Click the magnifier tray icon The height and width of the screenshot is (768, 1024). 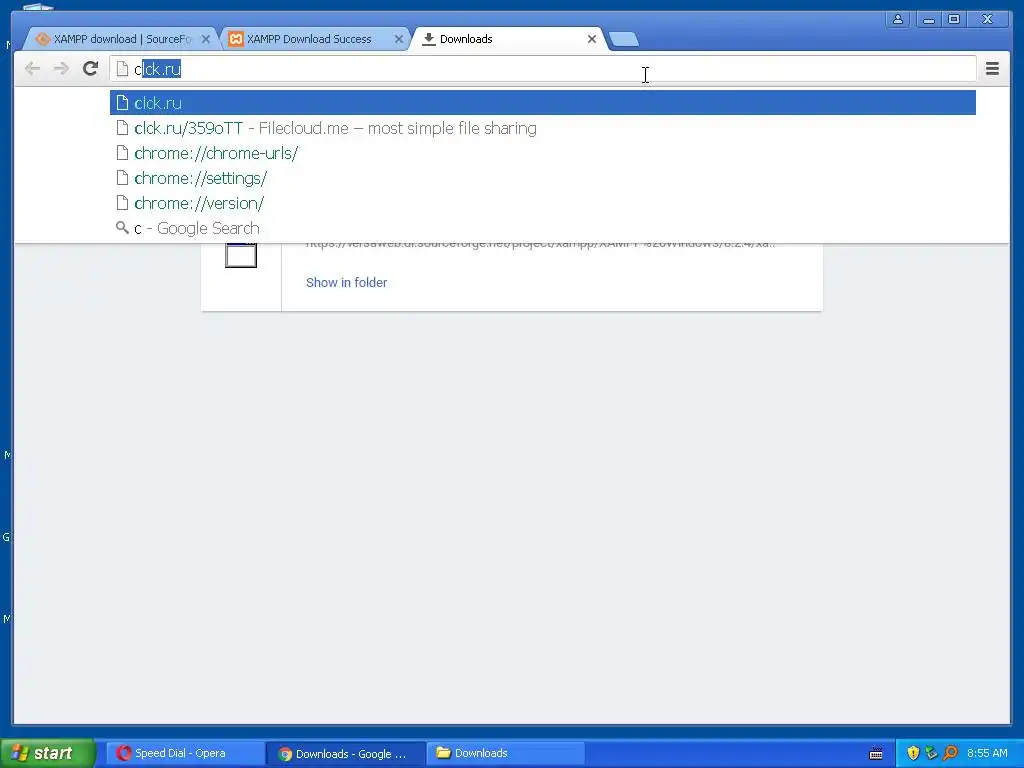[950, 753]
